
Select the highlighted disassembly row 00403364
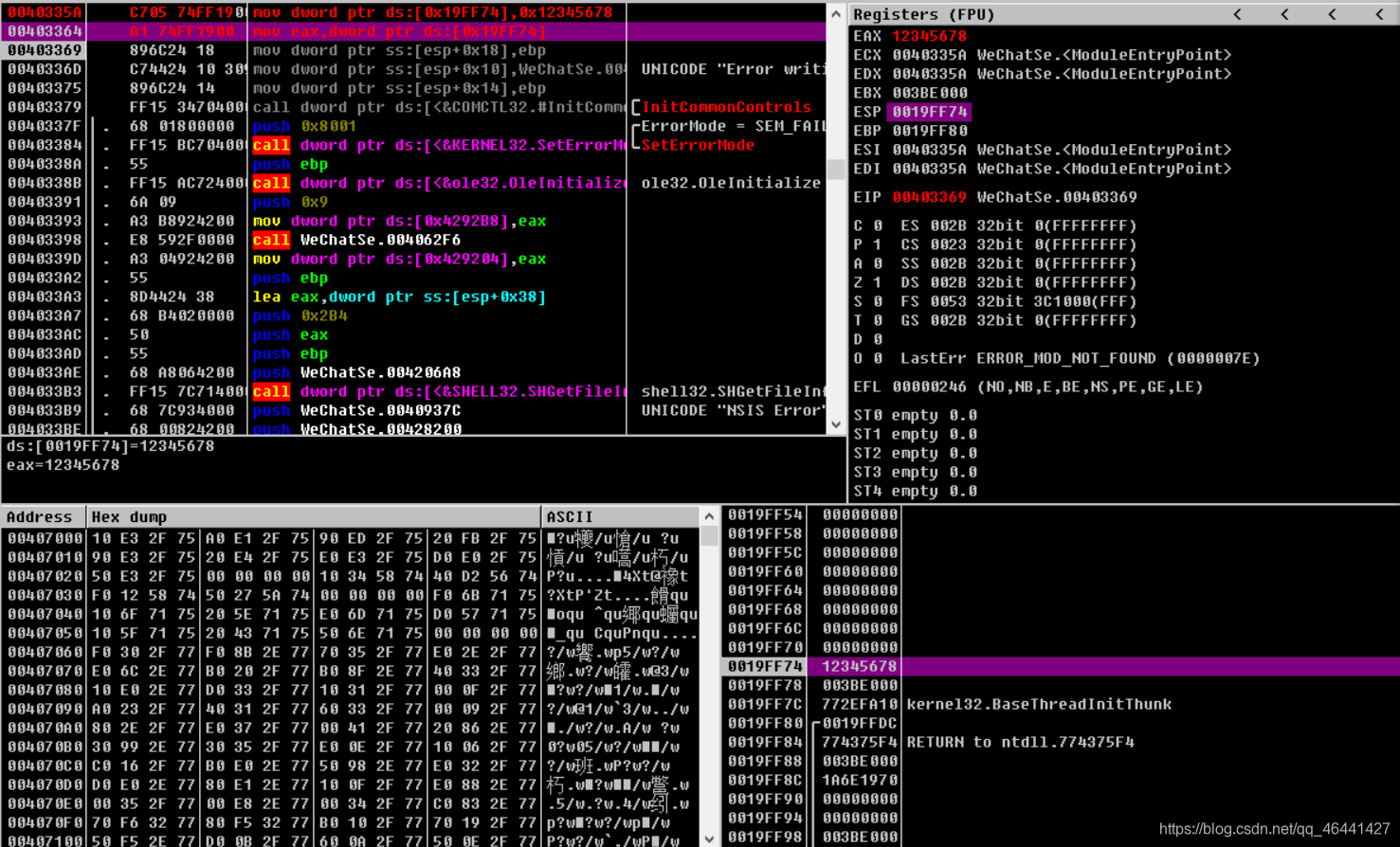(x=413, y=31)
